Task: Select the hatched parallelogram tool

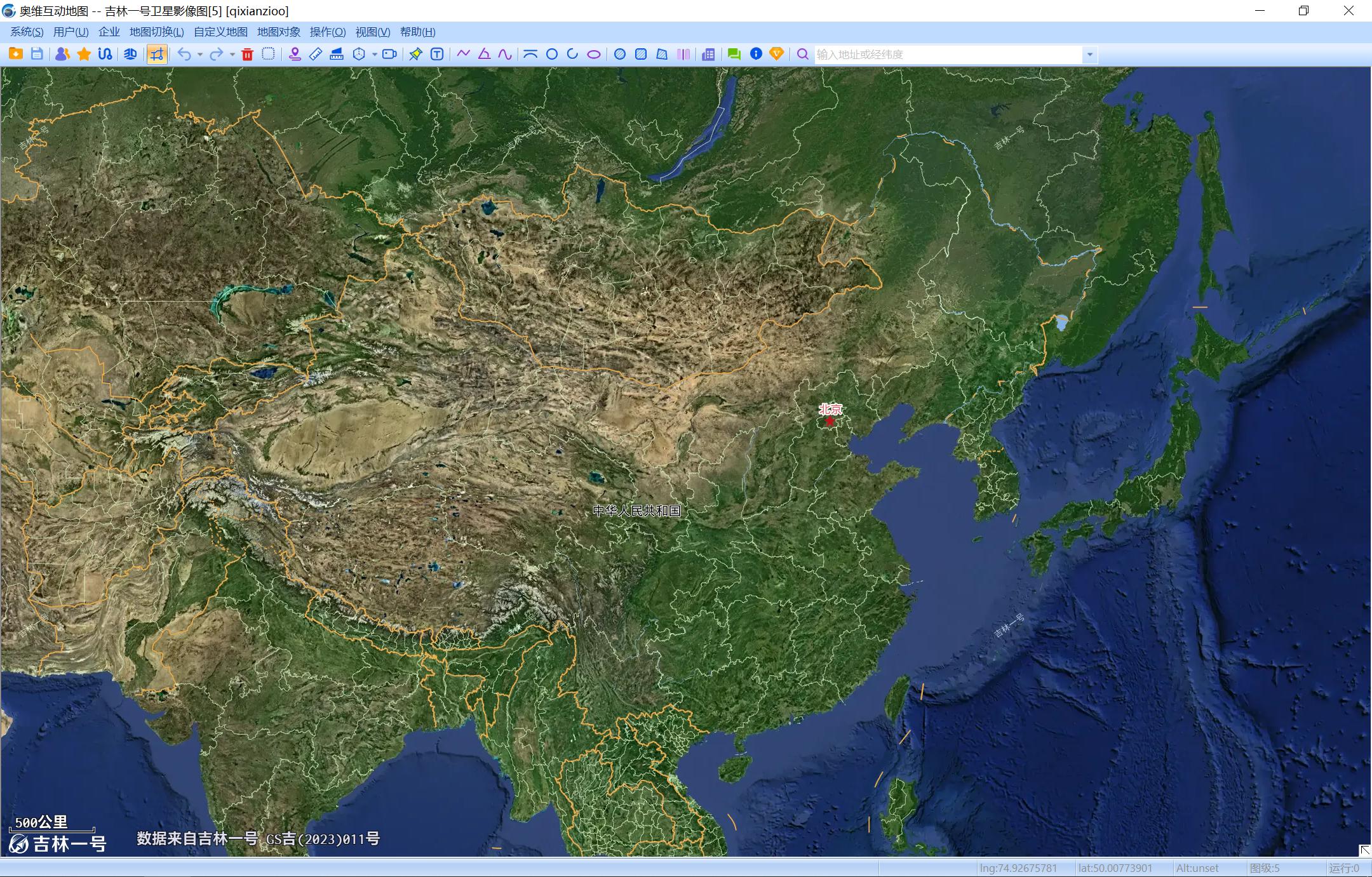Action: pyautogui.click(x=662, y=54)
